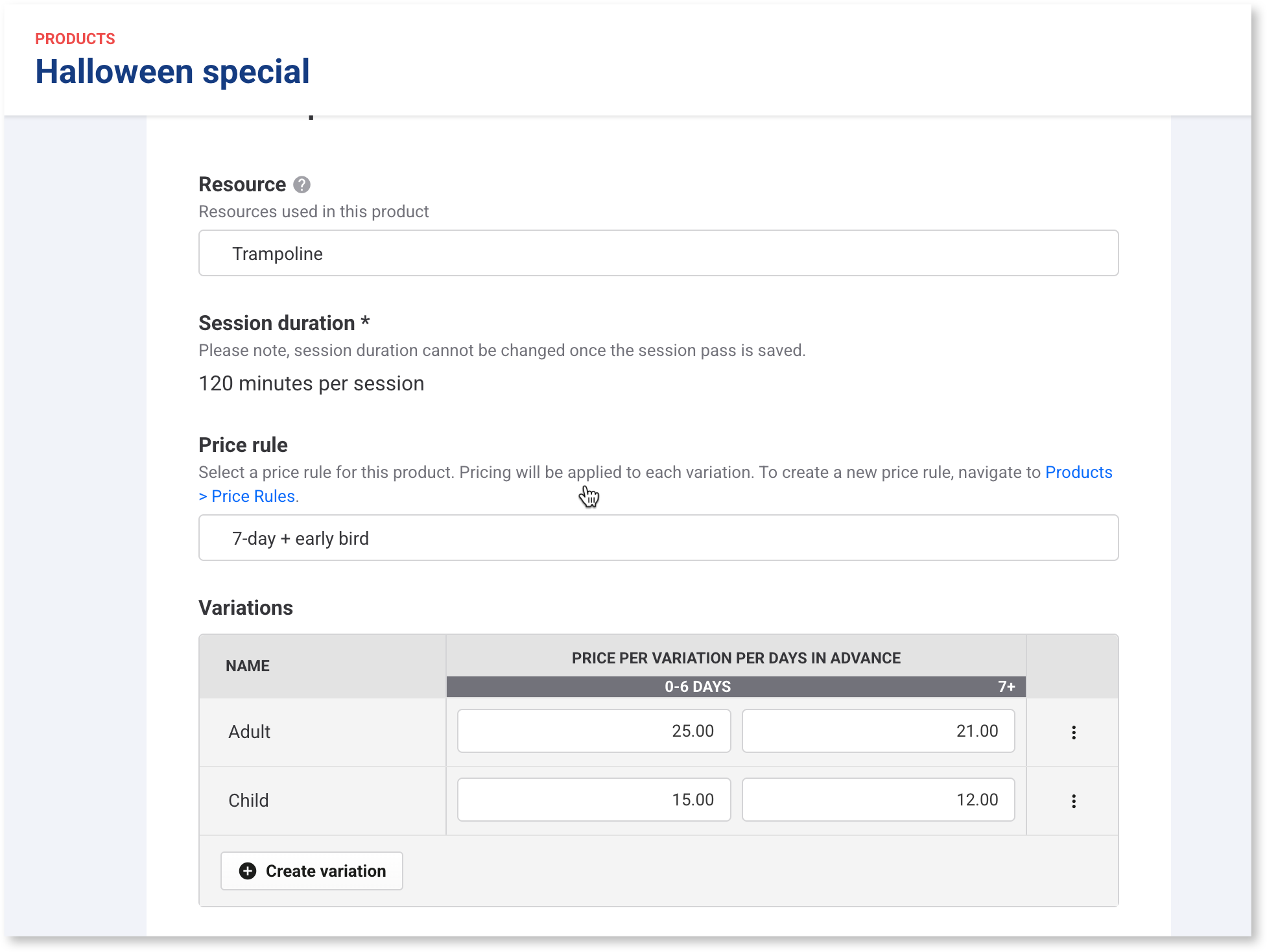This screenshot has height=952, width=1267.
Task: Select the 7+ column header
Action: coord(1008,686)
